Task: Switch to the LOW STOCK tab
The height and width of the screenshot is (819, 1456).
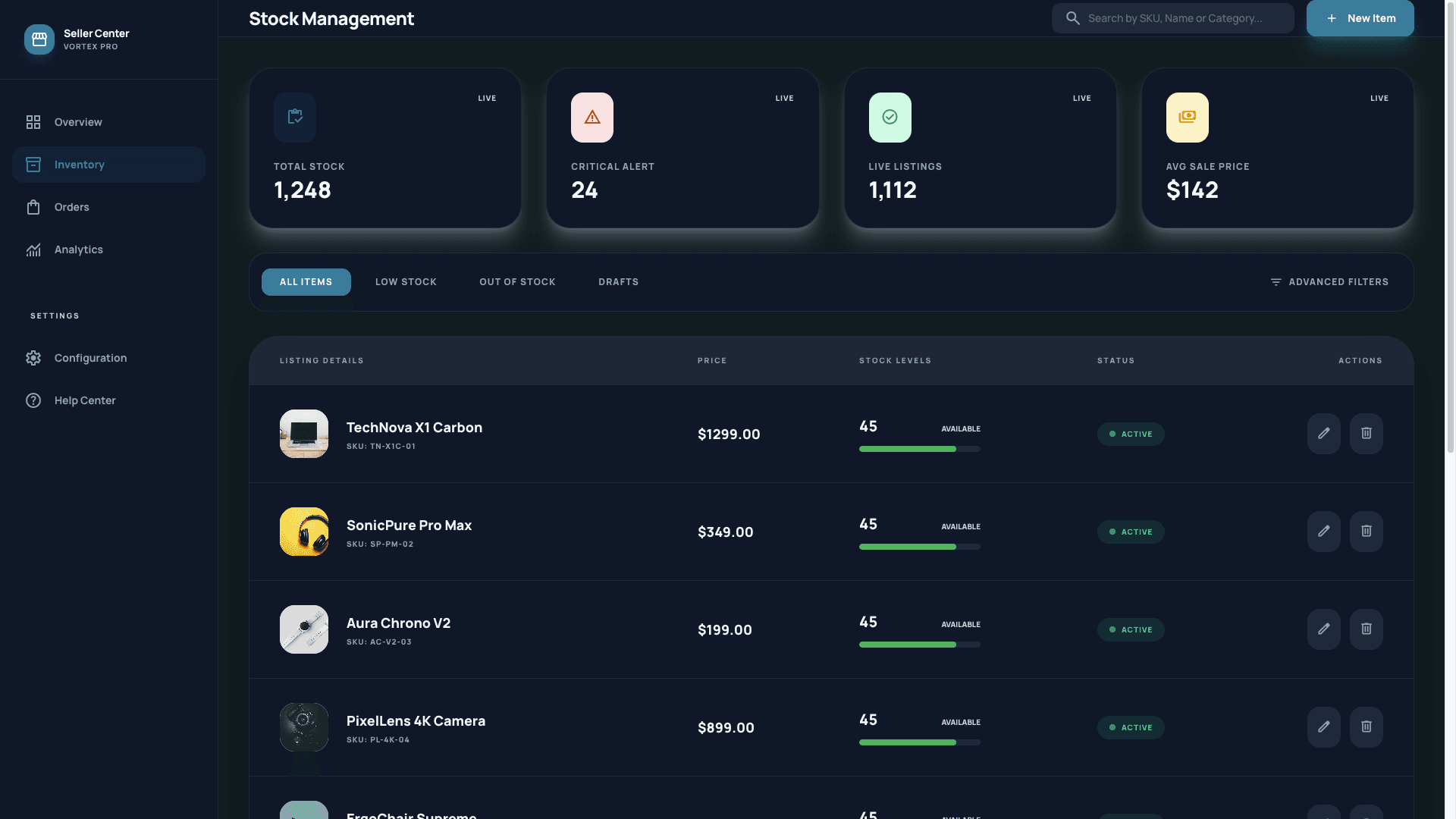Action: pos(406,281)
